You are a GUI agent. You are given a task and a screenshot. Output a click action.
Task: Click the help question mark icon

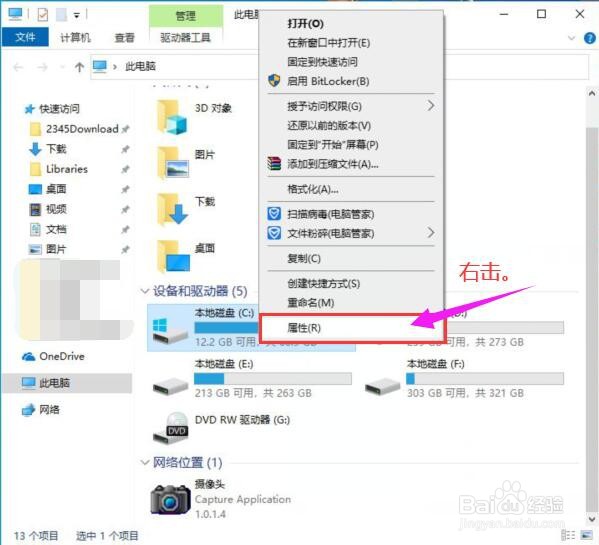589,38
